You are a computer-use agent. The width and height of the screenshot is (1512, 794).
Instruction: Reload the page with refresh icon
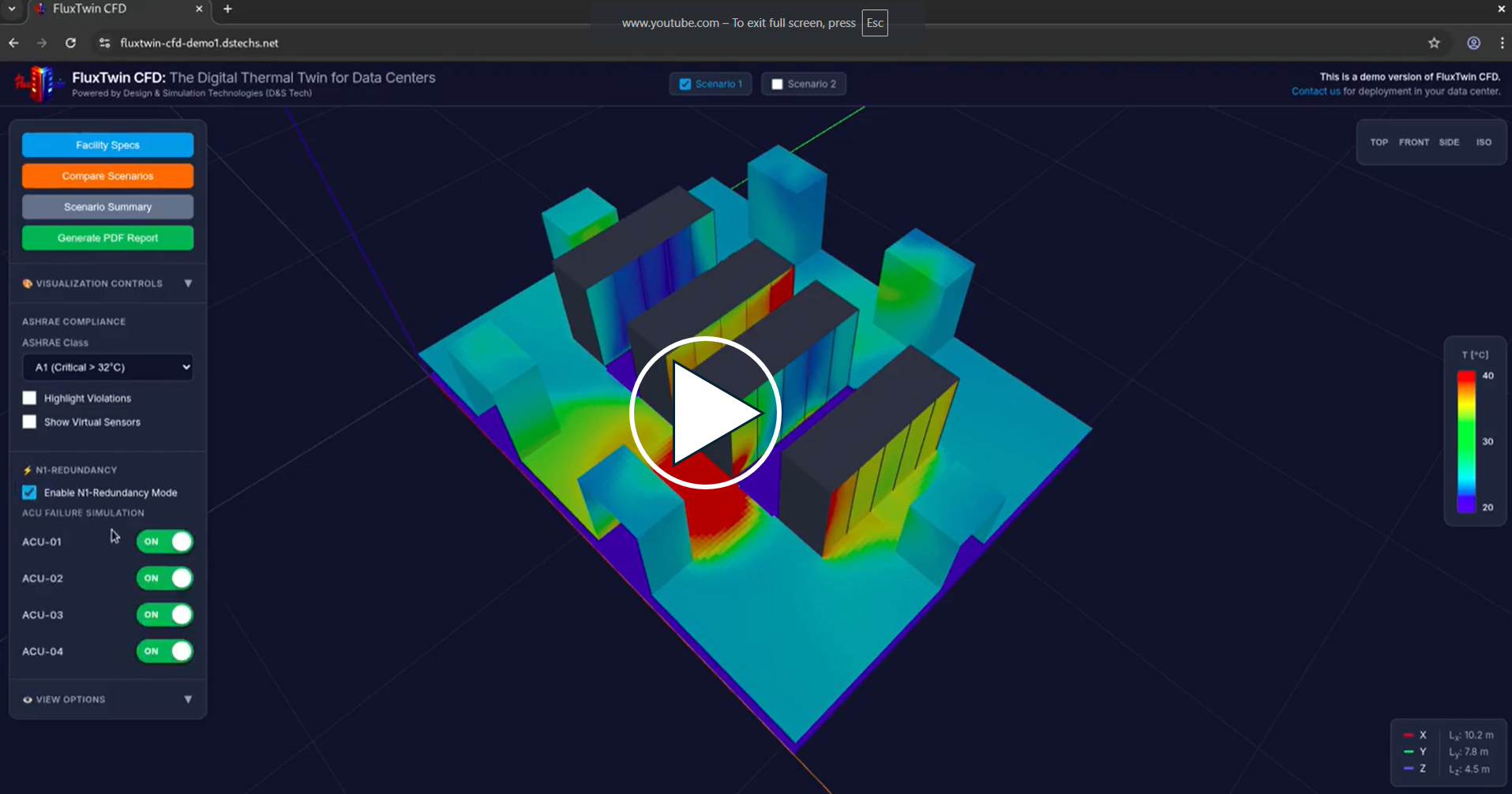(x=70, y=43)
